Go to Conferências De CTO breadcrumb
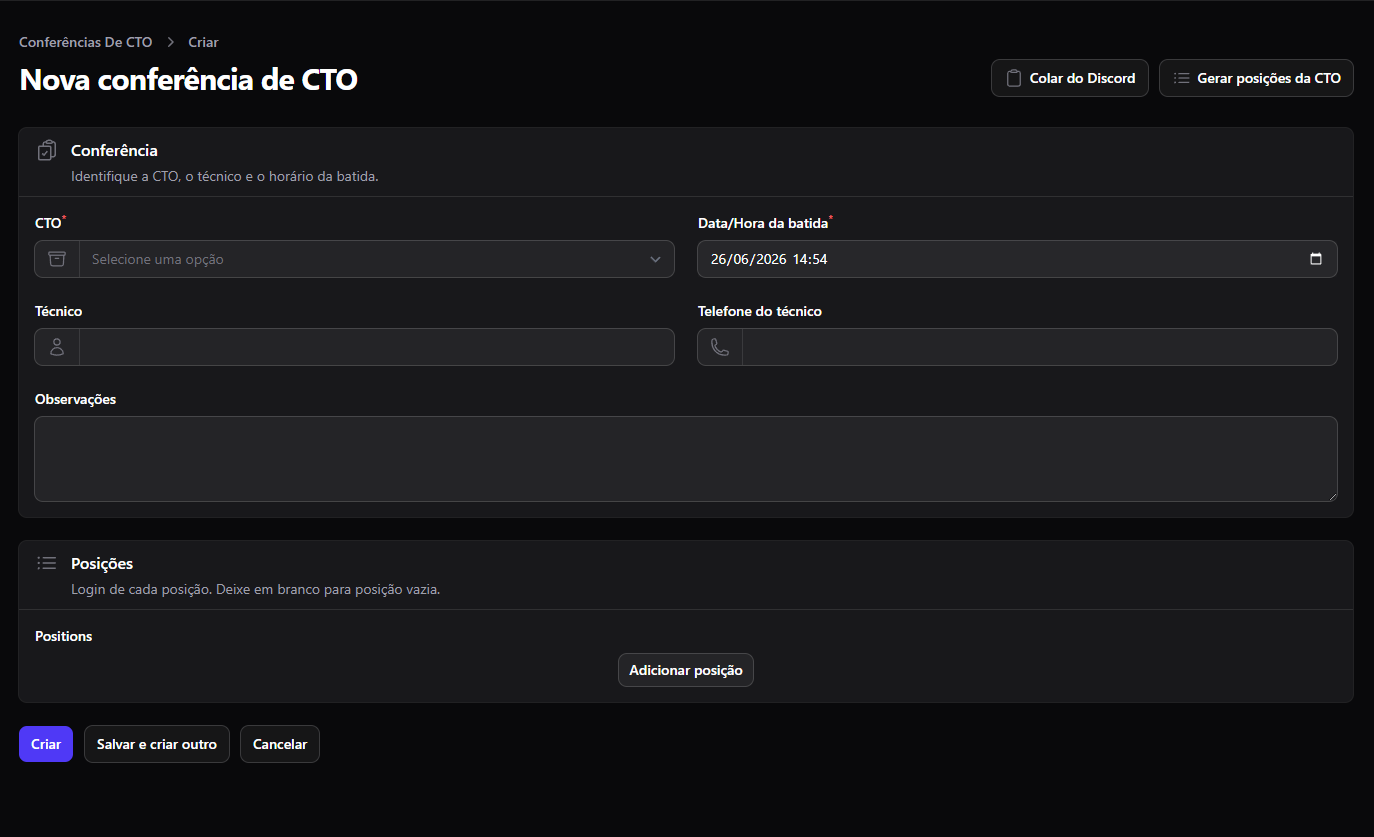 [86, 42]
